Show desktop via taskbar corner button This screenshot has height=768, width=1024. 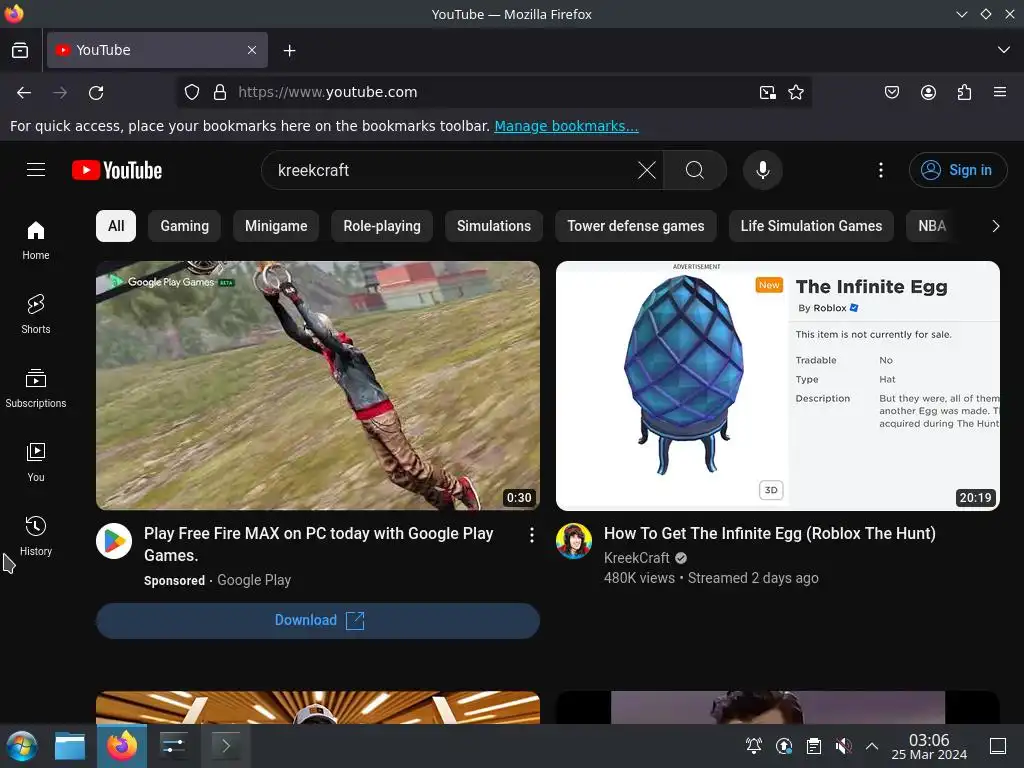coord(998,746)
